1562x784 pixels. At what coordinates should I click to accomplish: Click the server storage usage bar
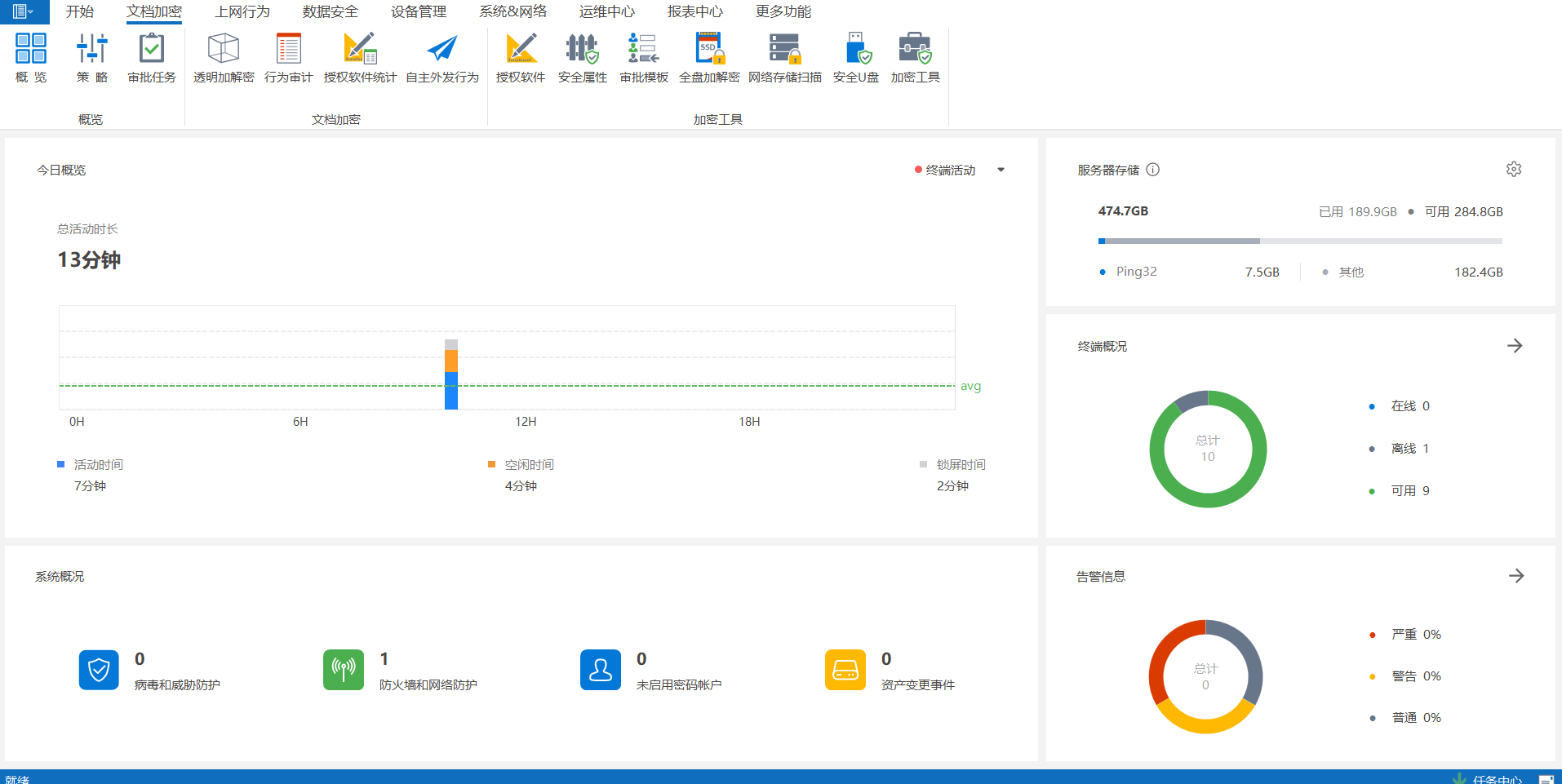click(1299, 241)
